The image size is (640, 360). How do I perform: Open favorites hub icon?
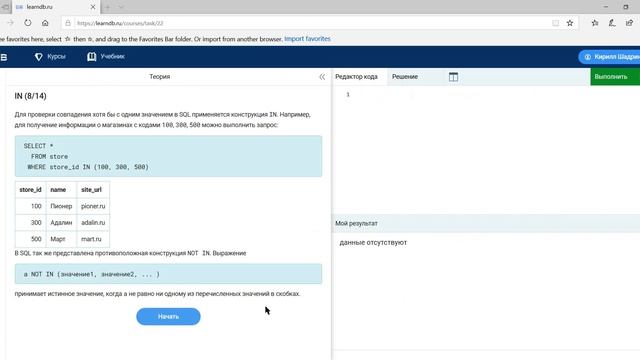[x=595, y=23]
